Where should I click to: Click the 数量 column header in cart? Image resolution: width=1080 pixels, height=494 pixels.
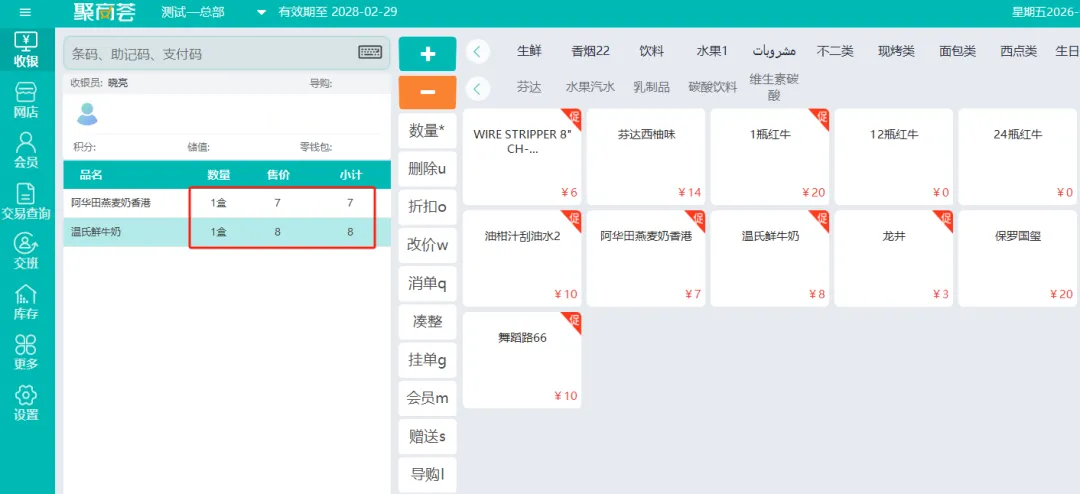tap(218, 175)
